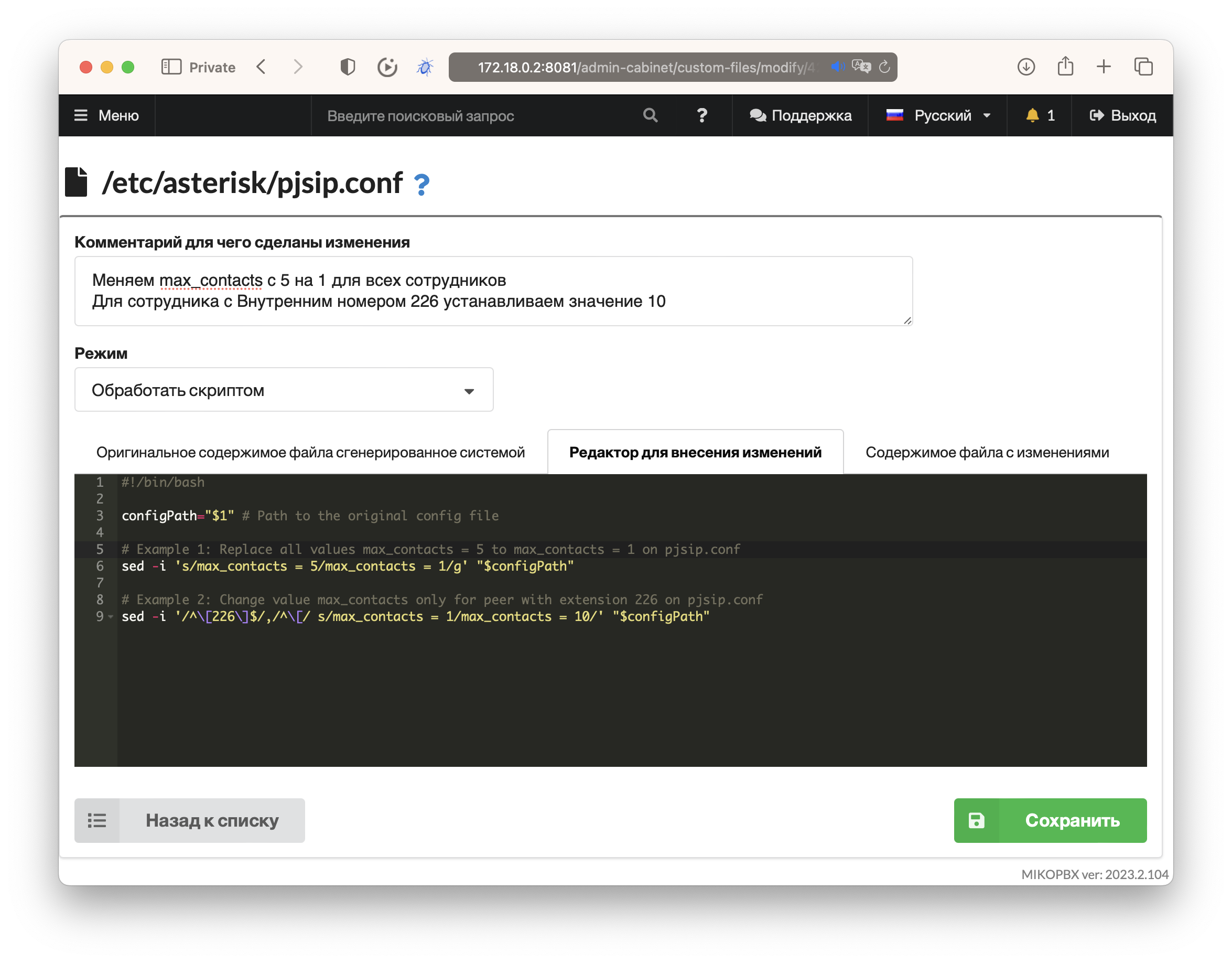This screenshot has height=963, width=1232.
Task: Click the Выход logout link
Action: 1122,116
